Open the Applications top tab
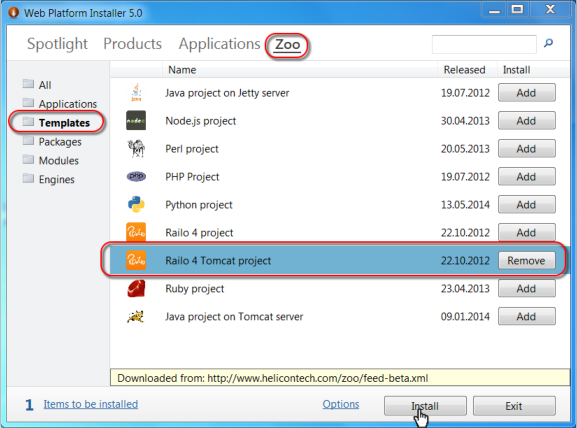The image size is (577, 428). pyautogui.click(x=219, y=44)
